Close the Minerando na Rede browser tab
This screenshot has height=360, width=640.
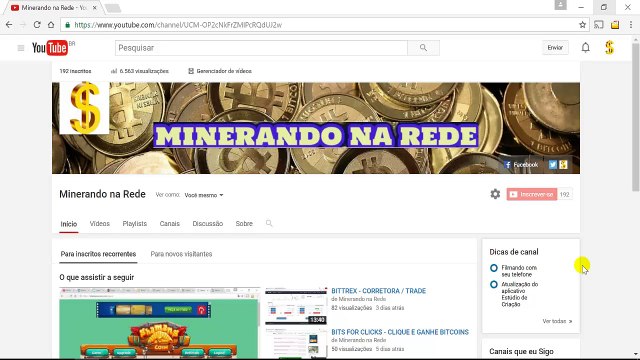click(94, 8)
